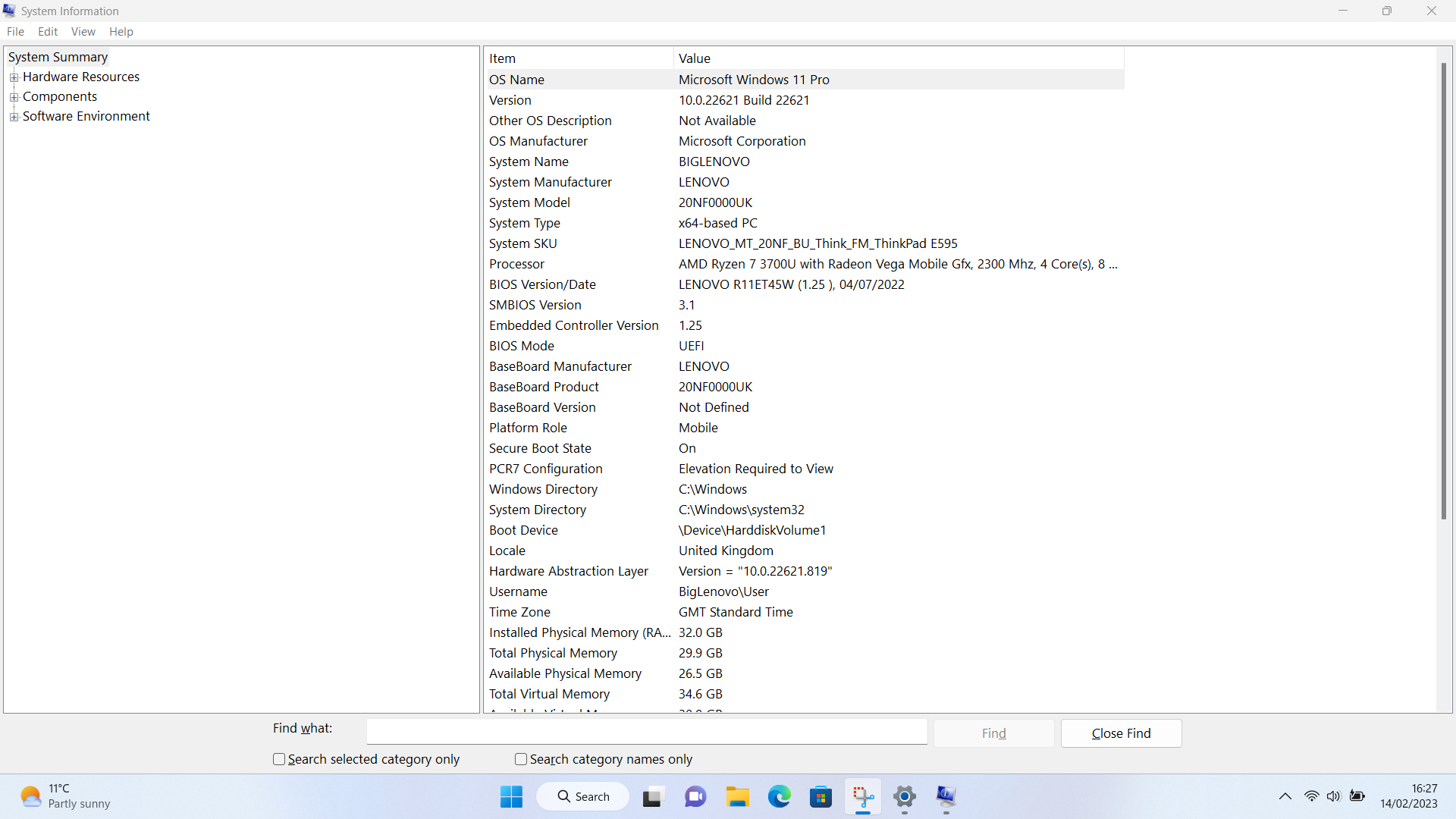Select Software Environment category label
Viewport: 1456px width, 819px height.
[86, 116]
